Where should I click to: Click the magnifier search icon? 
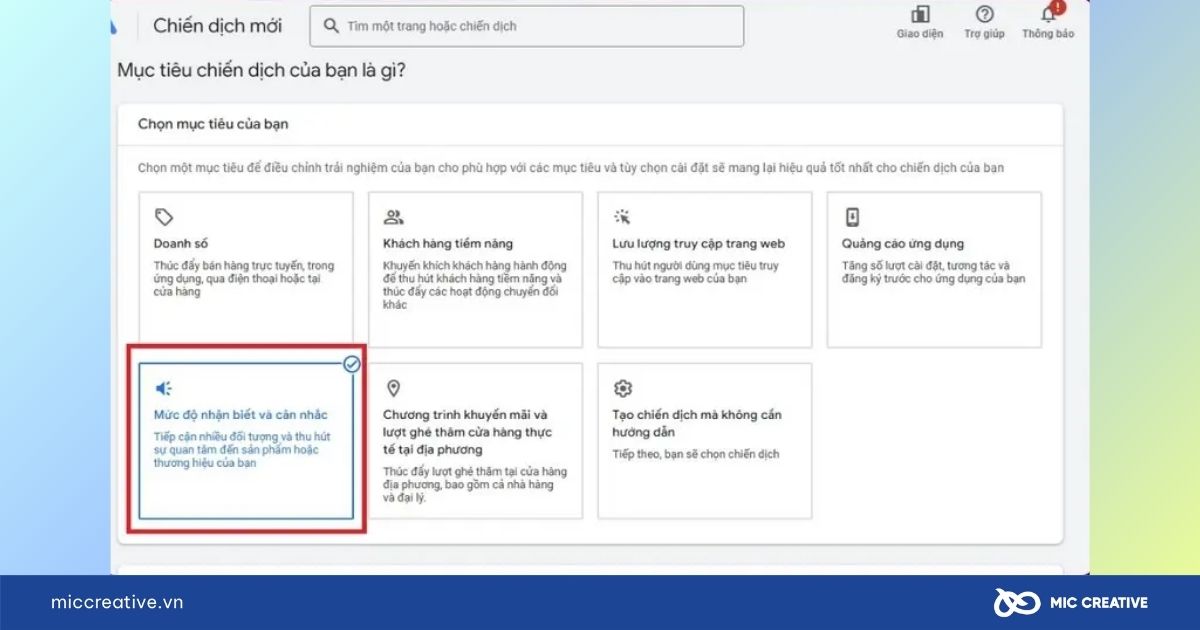point(330,26)
